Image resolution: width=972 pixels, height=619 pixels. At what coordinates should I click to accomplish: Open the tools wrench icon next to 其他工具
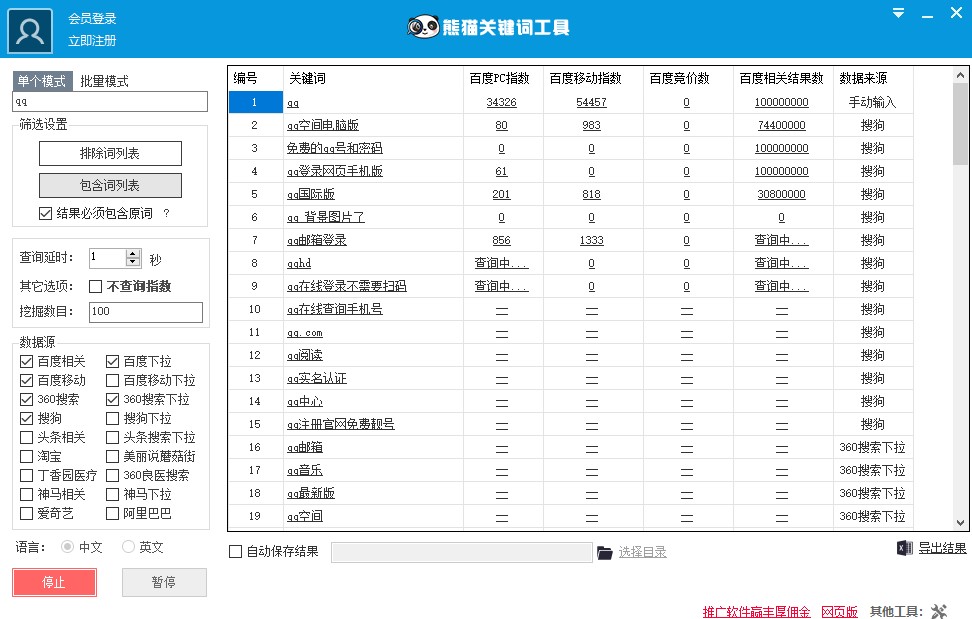pos(939,612)
